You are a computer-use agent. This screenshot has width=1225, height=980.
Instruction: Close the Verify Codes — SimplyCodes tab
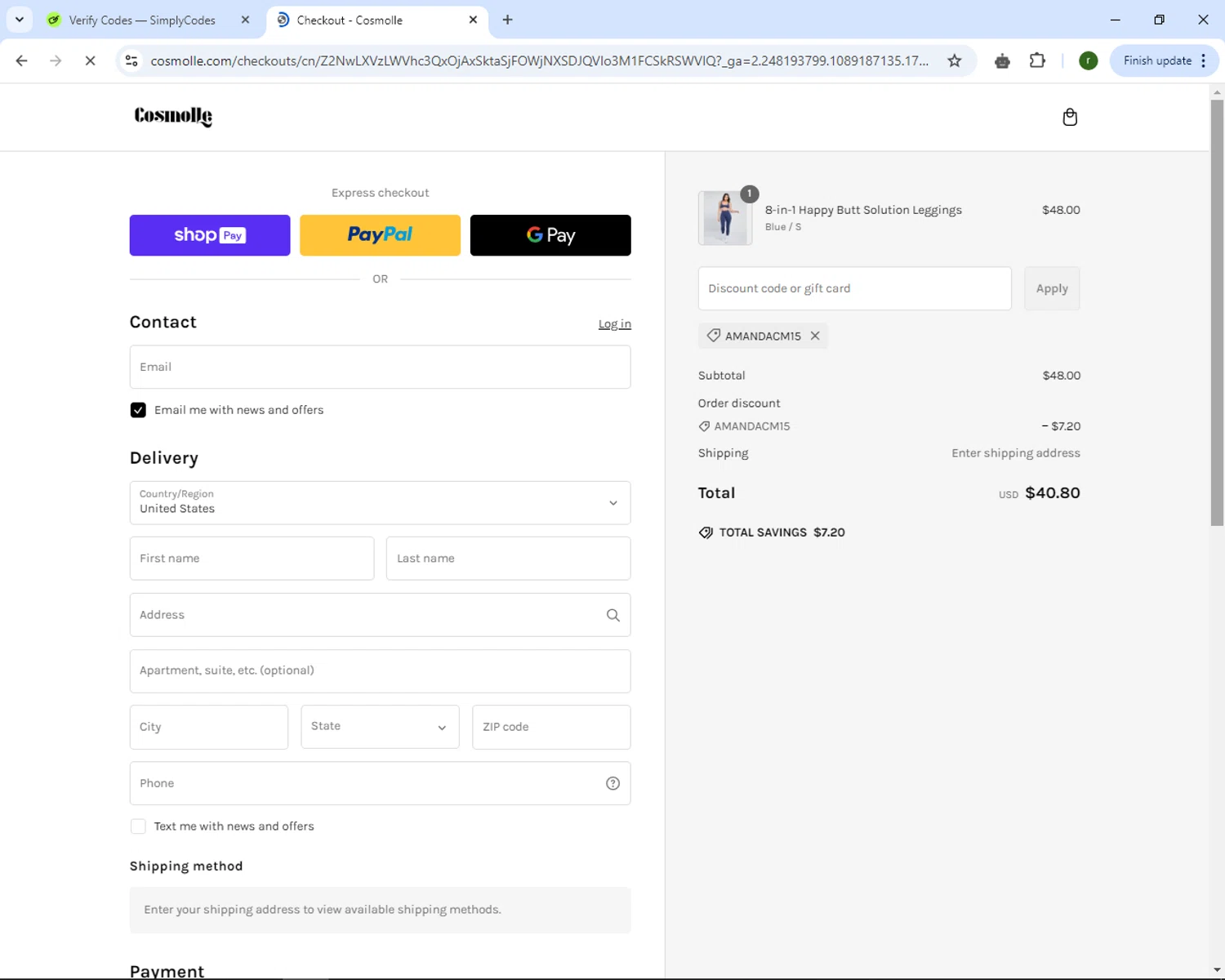pyautogui.click(x=245, y=20)
